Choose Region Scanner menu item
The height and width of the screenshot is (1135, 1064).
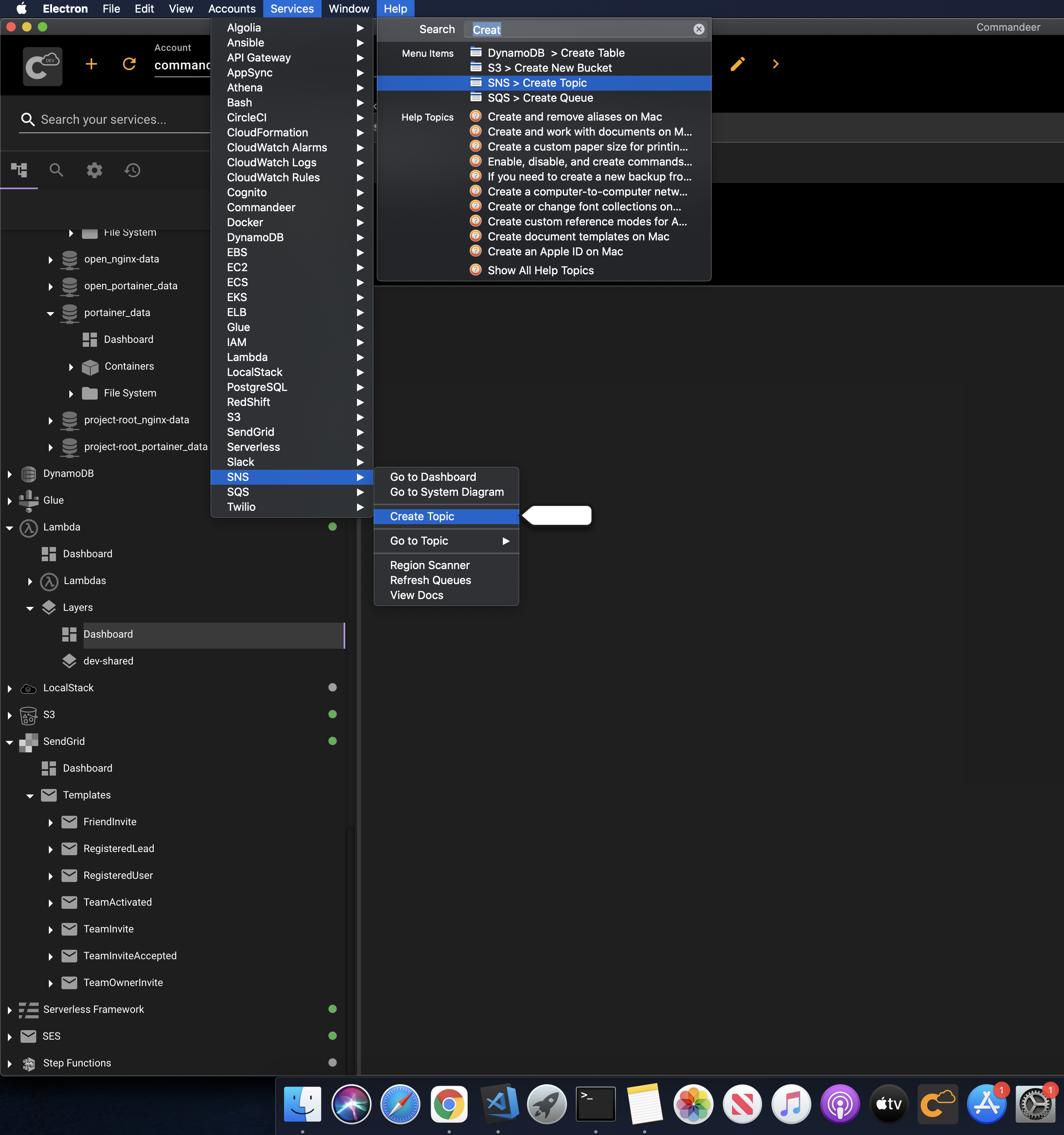click(x=446, y=565)
